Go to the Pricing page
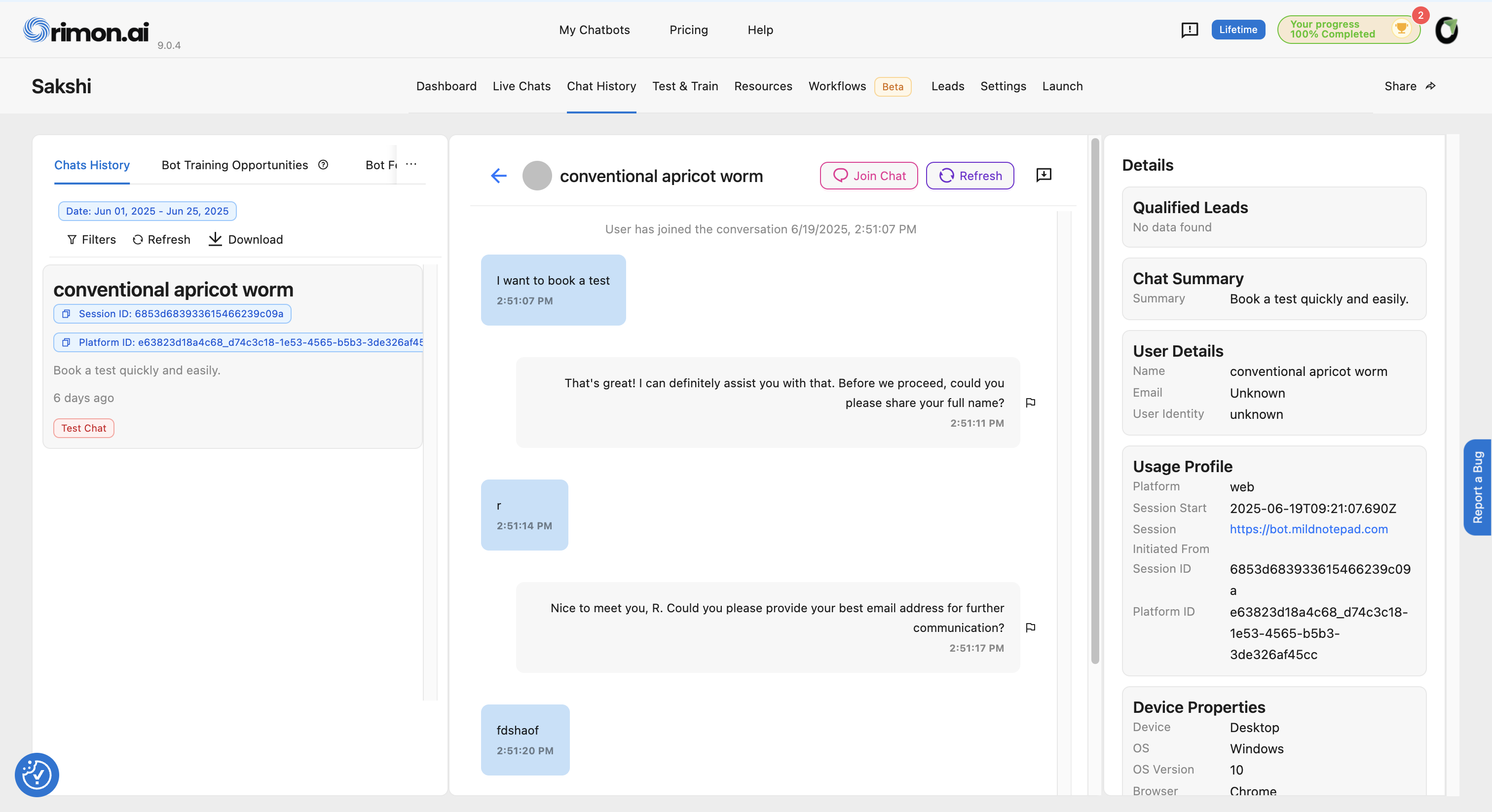This screenshot has width=1492, height=812. click(x=689, y=30)
